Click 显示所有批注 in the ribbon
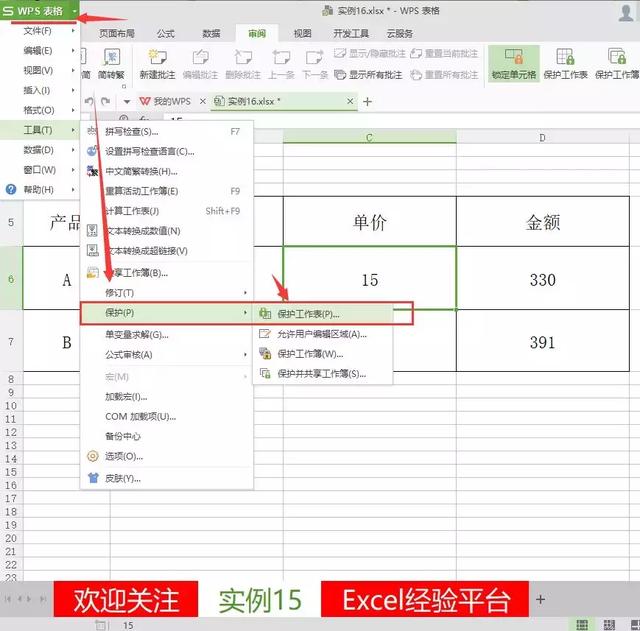 click(x=368, y=75)
